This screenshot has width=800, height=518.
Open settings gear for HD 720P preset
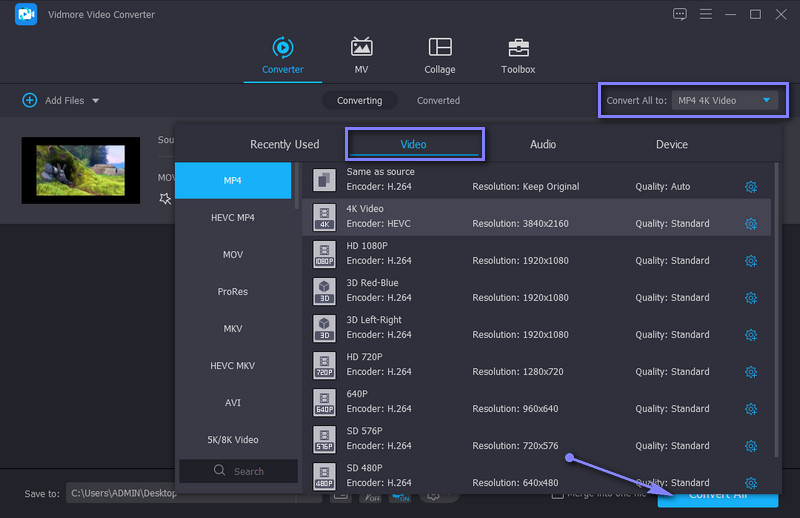click(751, 372)
